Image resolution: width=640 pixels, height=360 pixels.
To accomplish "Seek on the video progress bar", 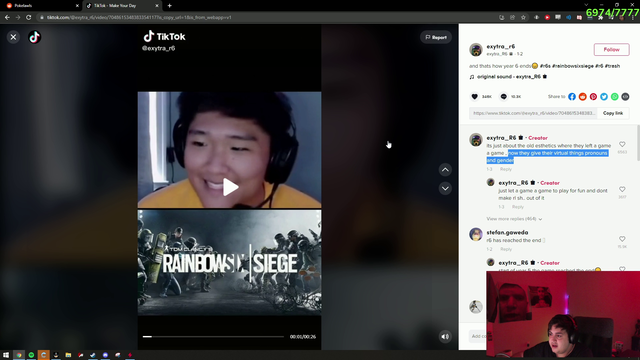I will click(213, 337).
